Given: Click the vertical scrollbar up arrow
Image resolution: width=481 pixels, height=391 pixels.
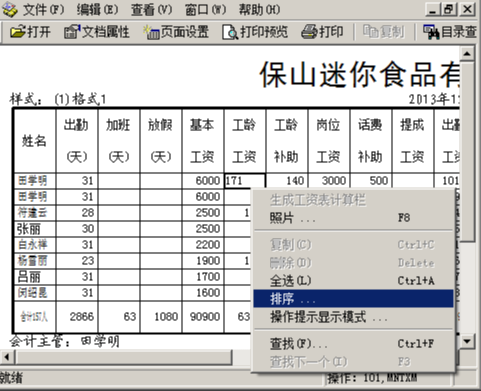Looking at the screenshot, I should pyautogui.click(x=467, y=53).
